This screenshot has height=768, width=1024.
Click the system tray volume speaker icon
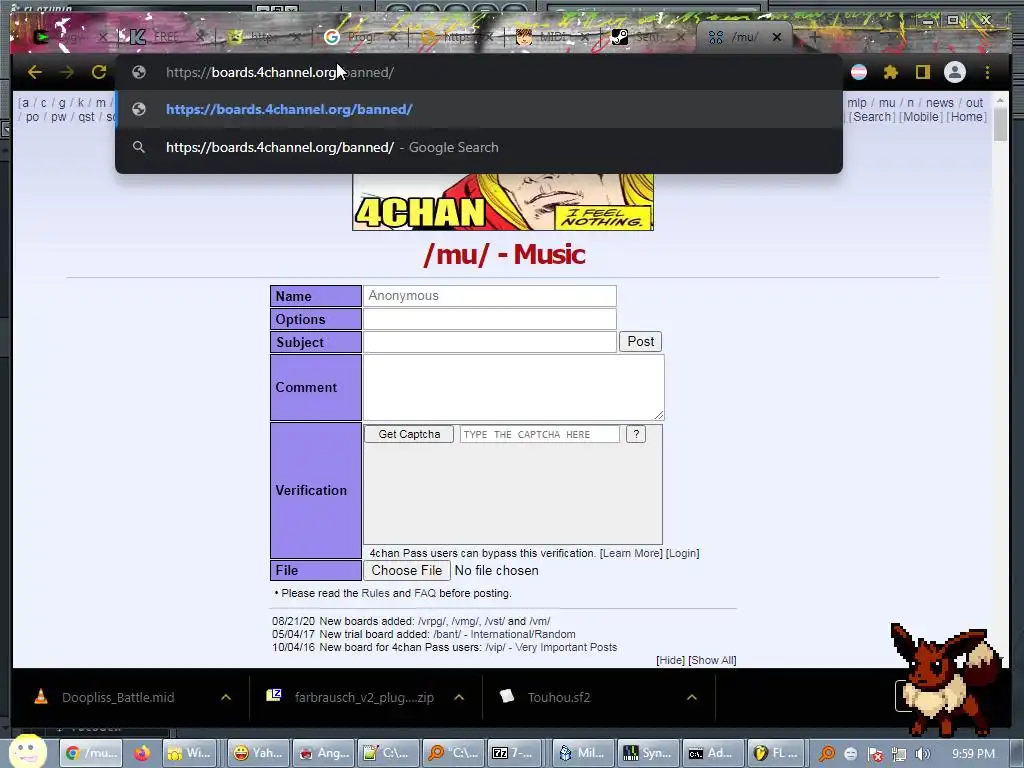coord(922,754)
